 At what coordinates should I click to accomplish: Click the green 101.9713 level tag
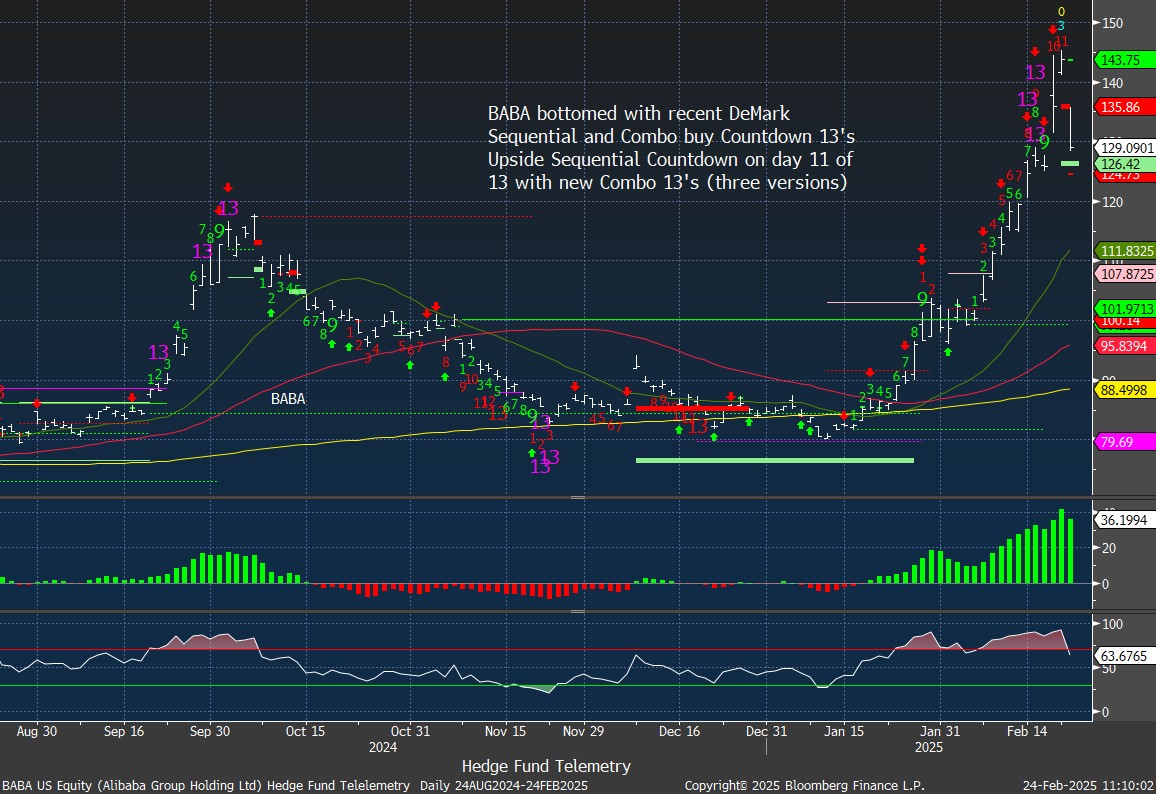pyautogui.click(x=1127, y=308)
